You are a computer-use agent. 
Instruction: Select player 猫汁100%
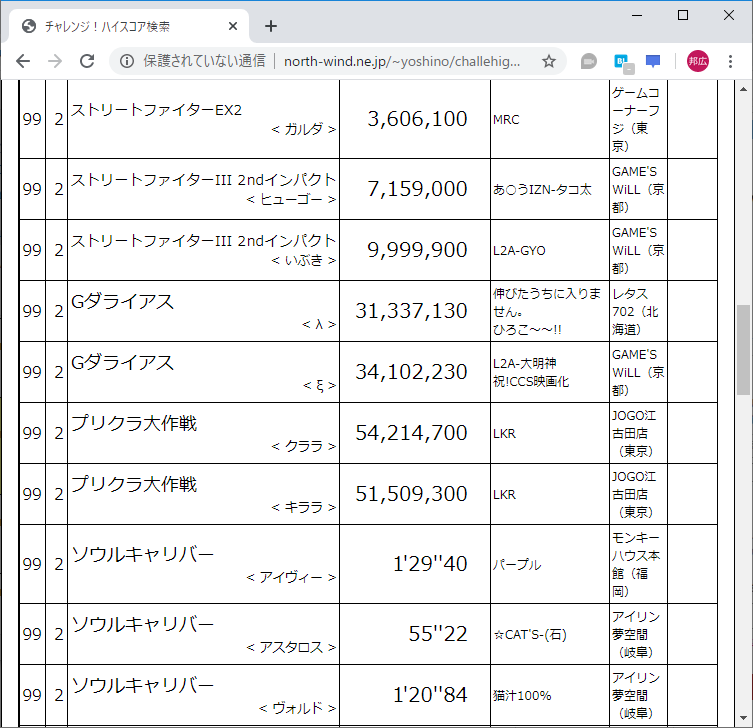pyautogui.click(x=522, y=696)
